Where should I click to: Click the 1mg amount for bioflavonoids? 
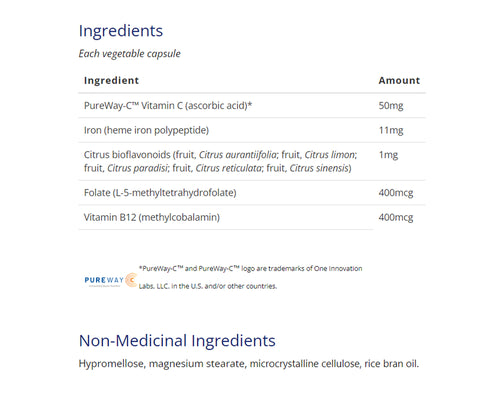(388, 155)
